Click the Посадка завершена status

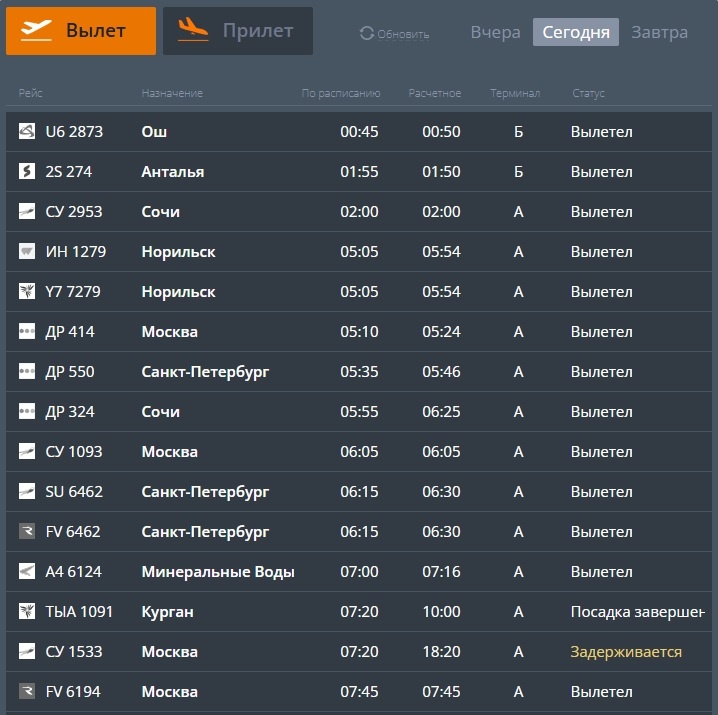click(x=637, y=612)
